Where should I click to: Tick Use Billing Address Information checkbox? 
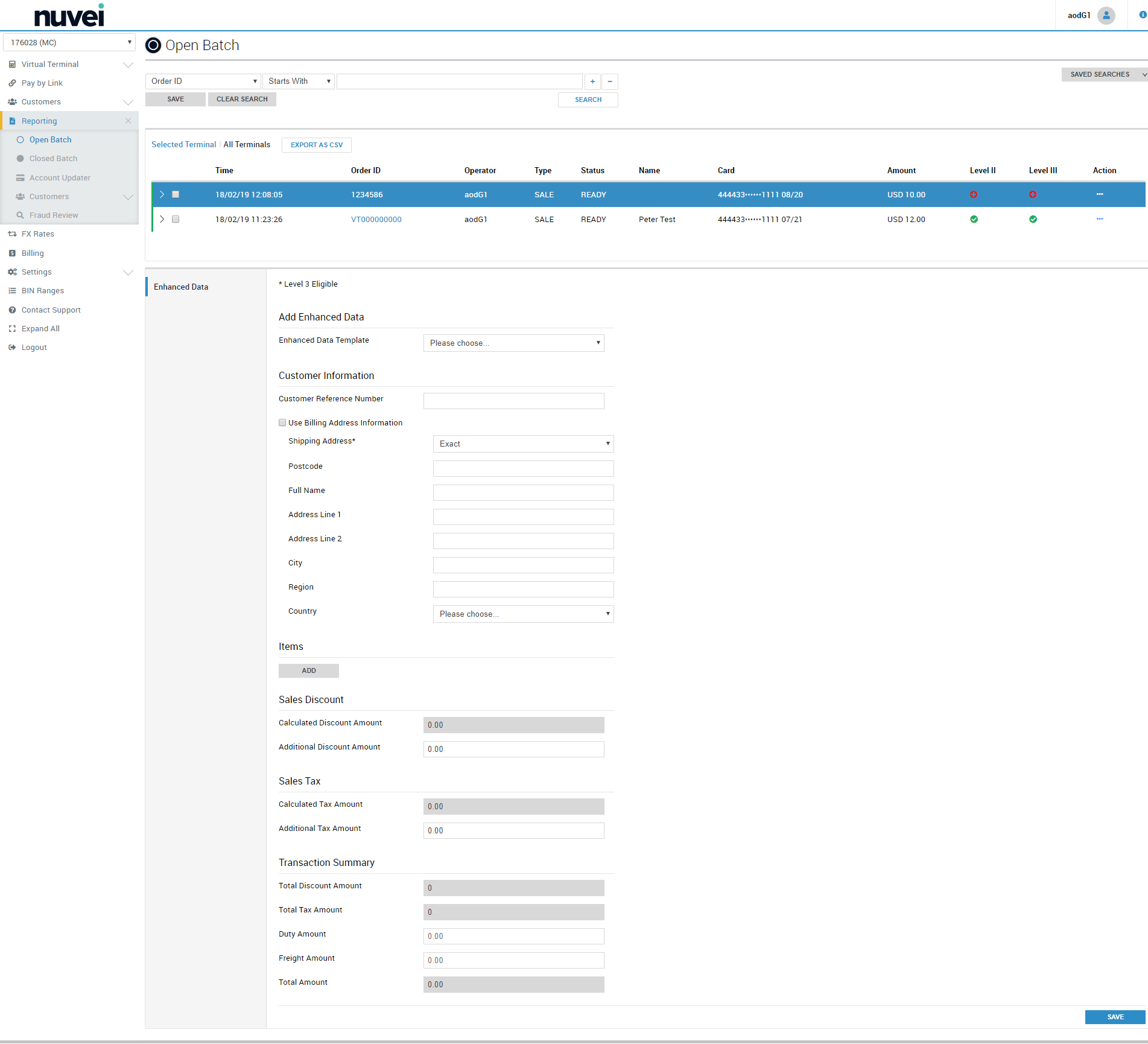282,423
